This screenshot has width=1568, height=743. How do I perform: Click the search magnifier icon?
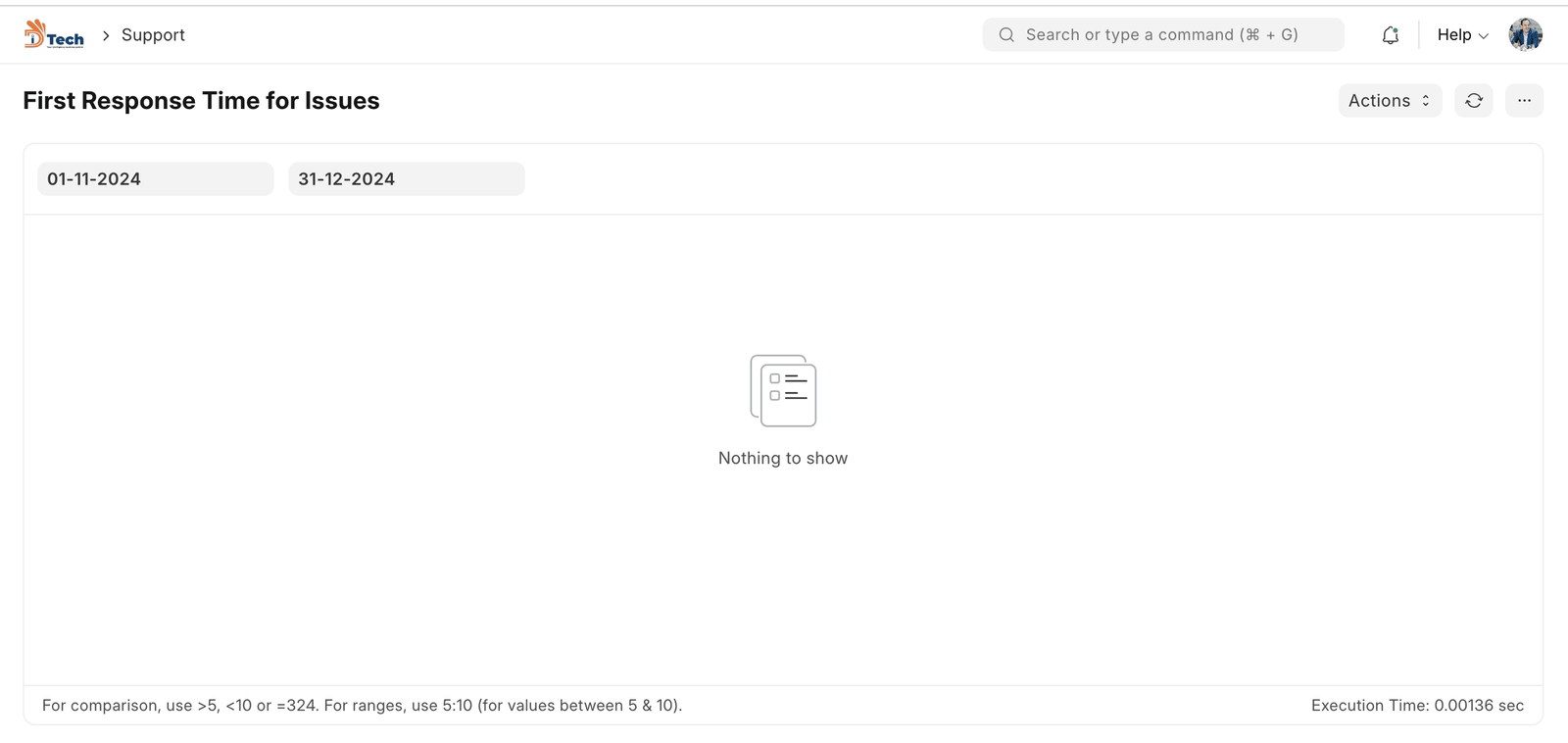(1006, 35)
